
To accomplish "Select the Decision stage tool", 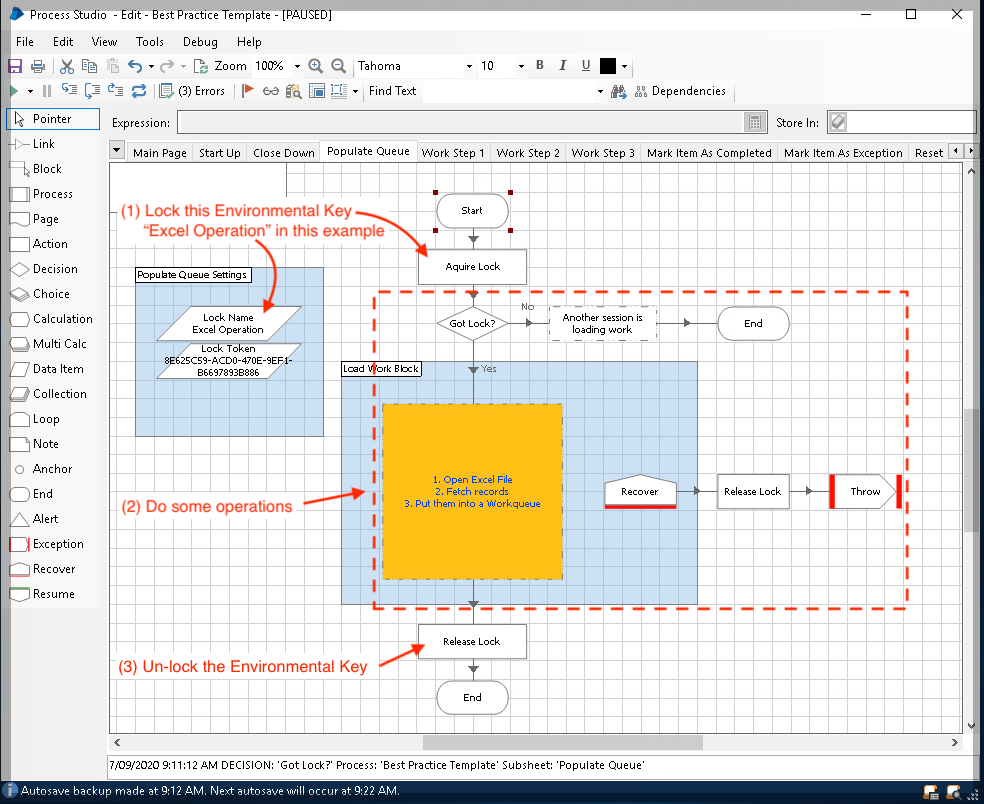I will coord(54,269).
